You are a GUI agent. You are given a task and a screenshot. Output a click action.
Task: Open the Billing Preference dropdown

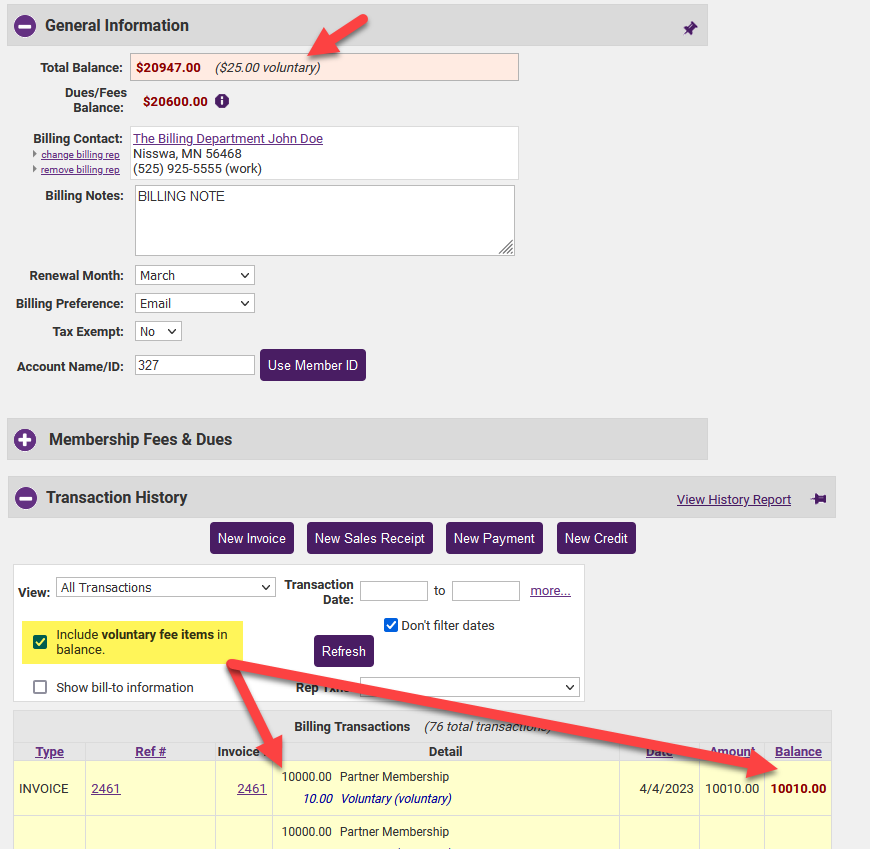click(x=195, y=304)
